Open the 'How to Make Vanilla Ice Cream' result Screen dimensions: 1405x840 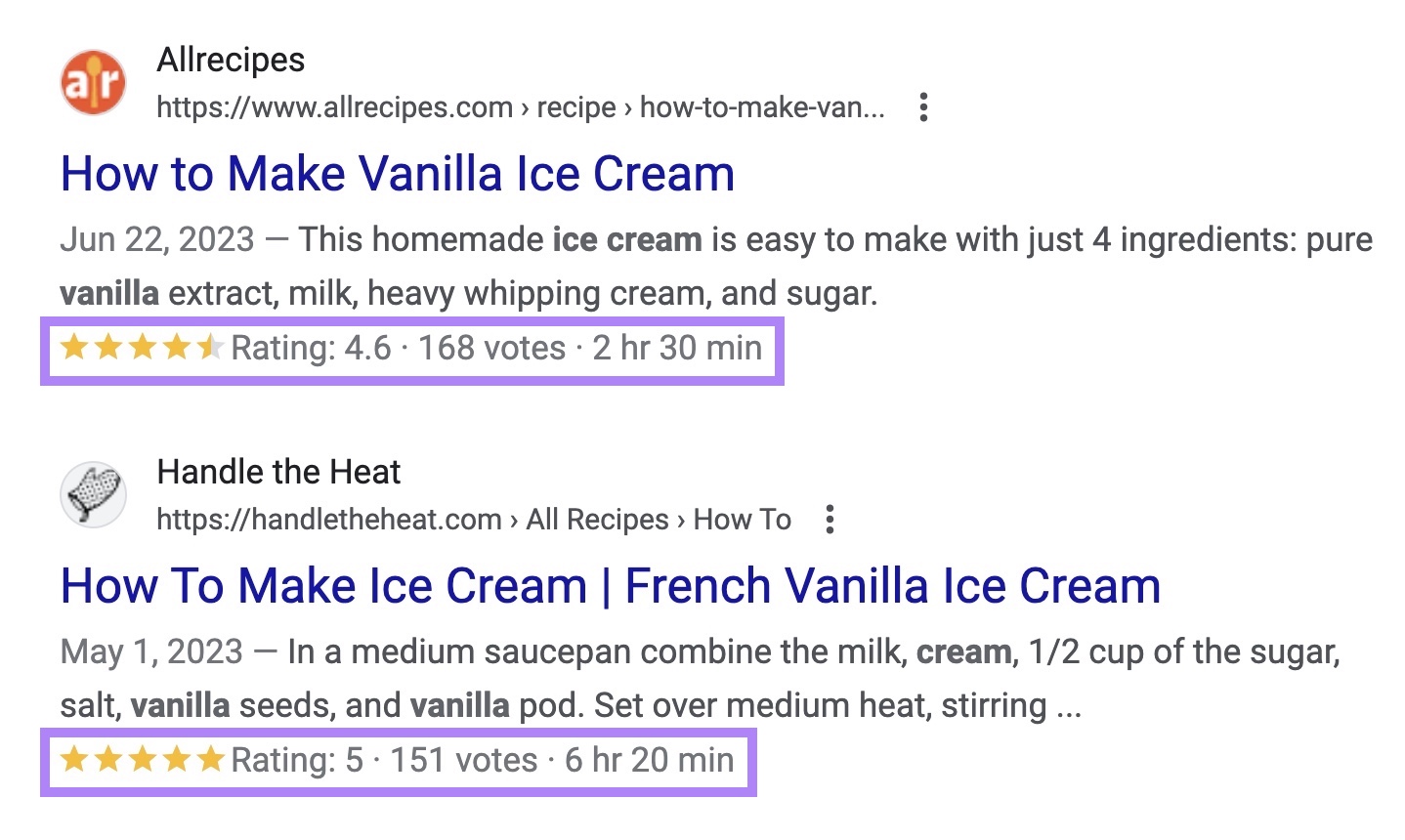(x=397, y=173)
